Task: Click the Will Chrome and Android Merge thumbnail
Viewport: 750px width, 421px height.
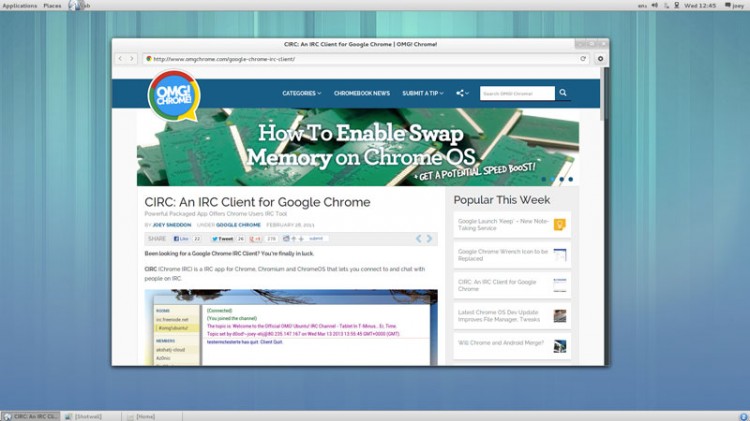Action: [x=560, y=346]
